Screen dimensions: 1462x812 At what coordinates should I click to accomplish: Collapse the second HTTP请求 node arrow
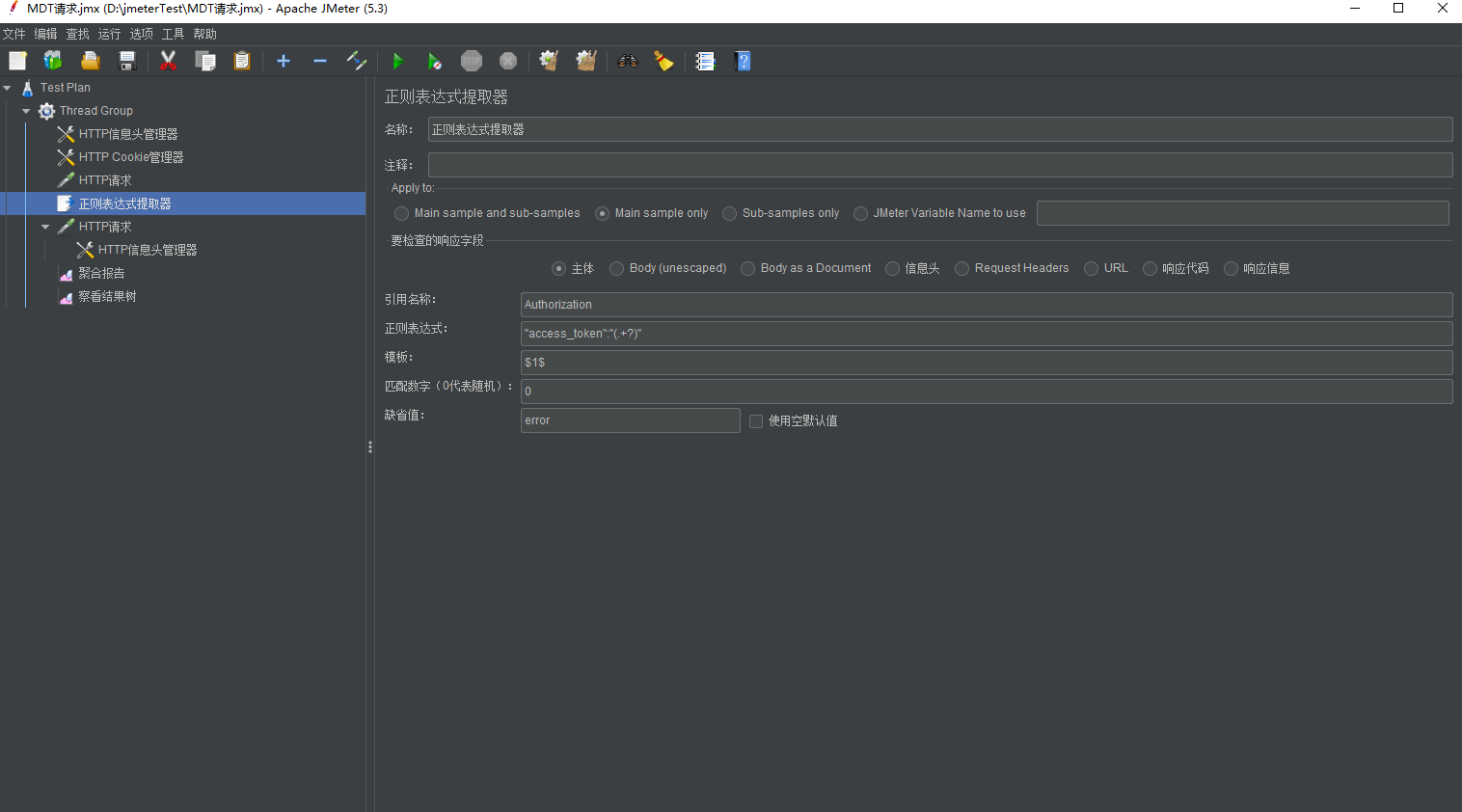pos(45,227)
